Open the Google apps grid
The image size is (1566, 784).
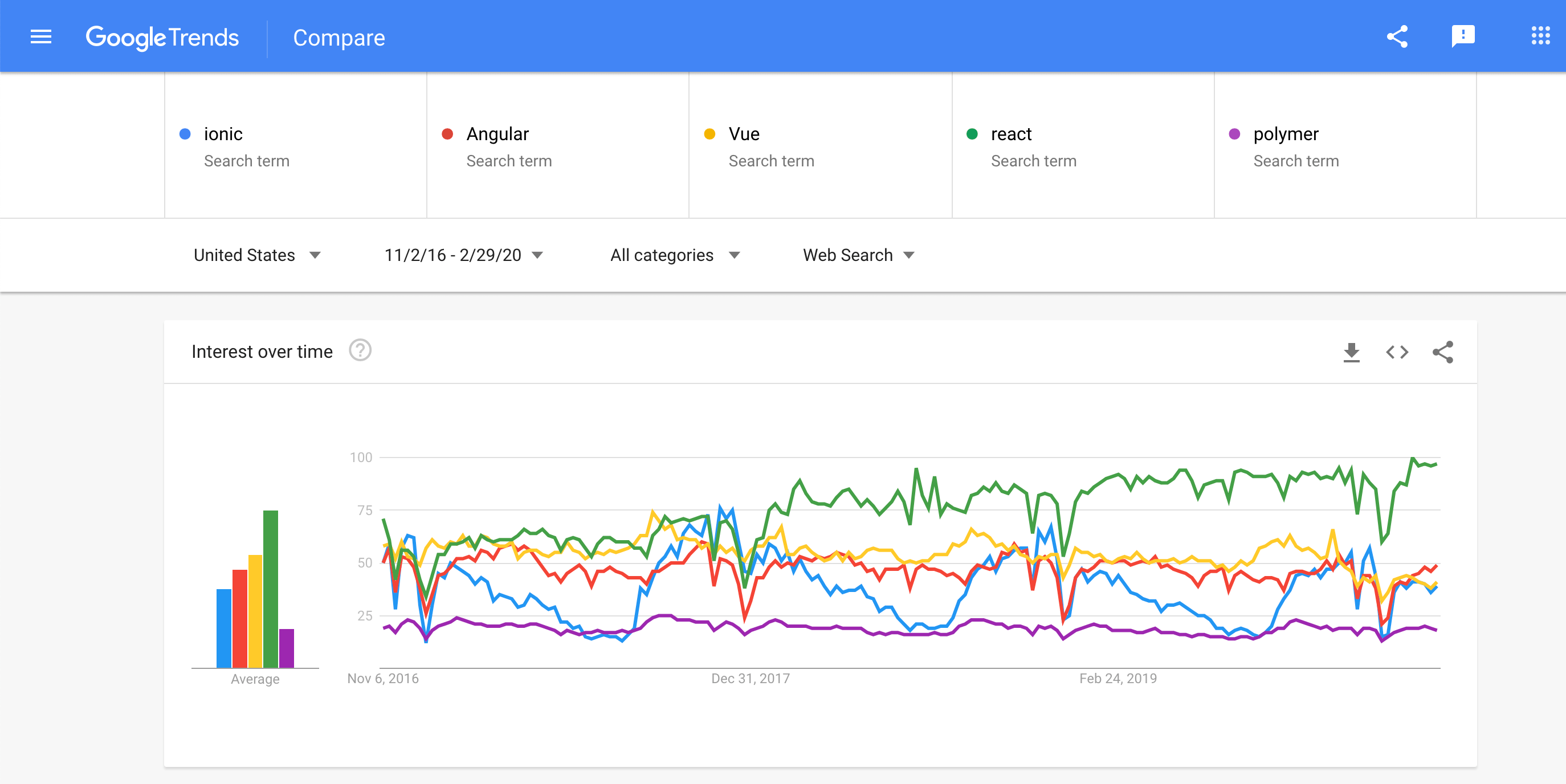click(1540, 36)
